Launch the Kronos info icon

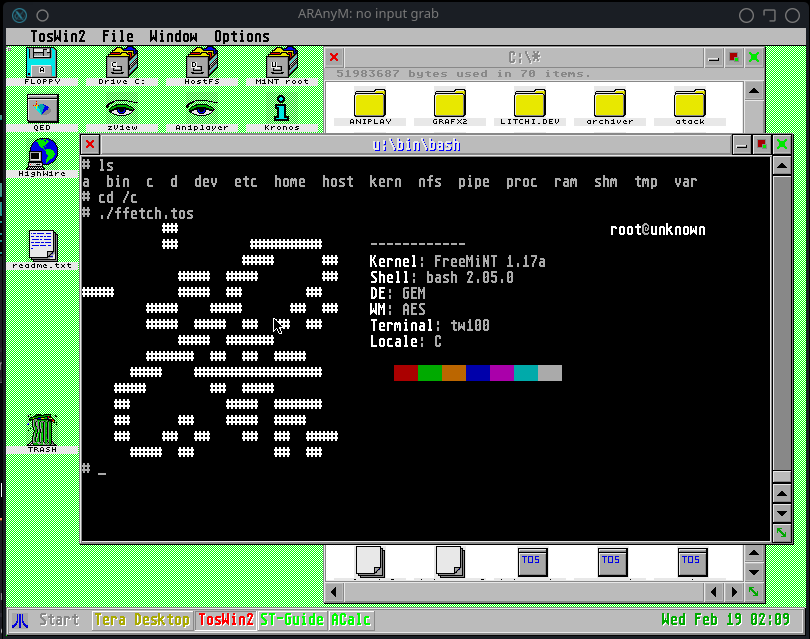pyautogui.click(x=282, y=112)
